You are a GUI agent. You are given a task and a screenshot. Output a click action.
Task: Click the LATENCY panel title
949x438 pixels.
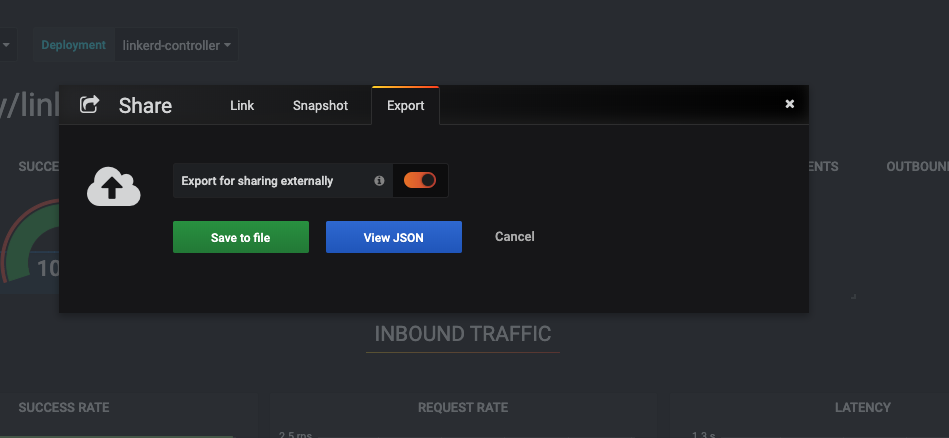pyautogui.click(x=862, y=408)
